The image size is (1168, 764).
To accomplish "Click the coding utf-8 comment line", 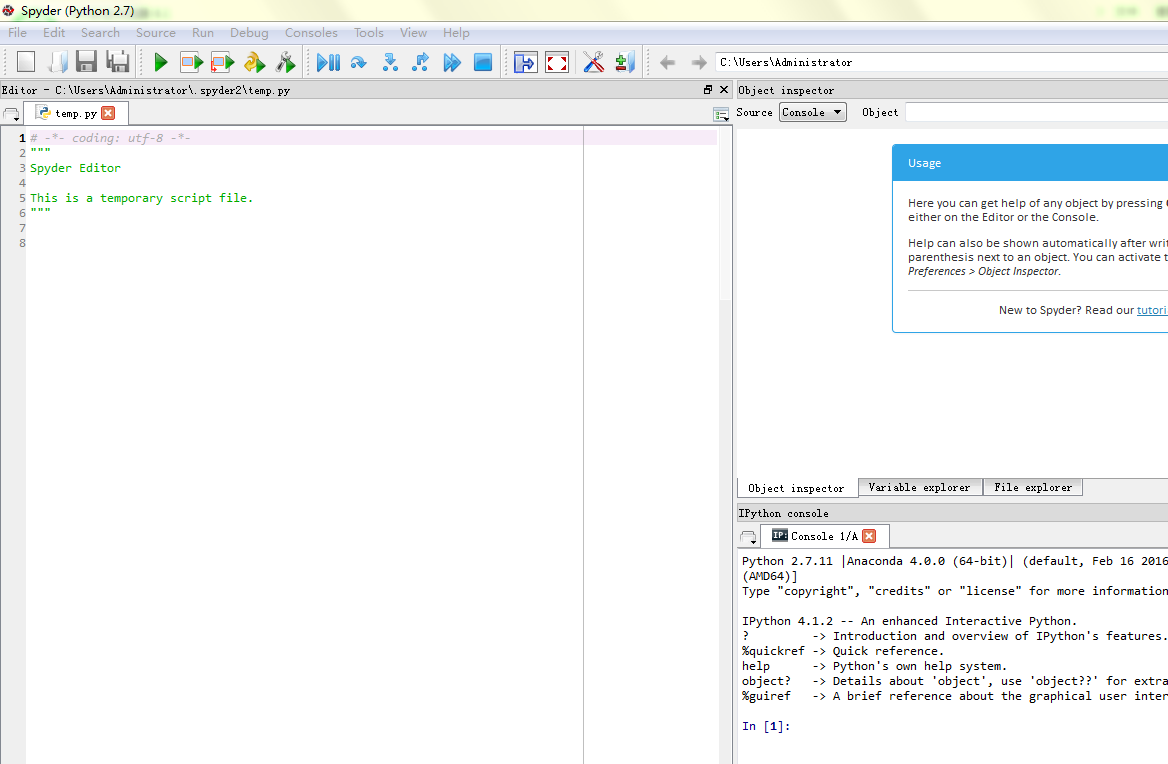I will tap(110, 138).
